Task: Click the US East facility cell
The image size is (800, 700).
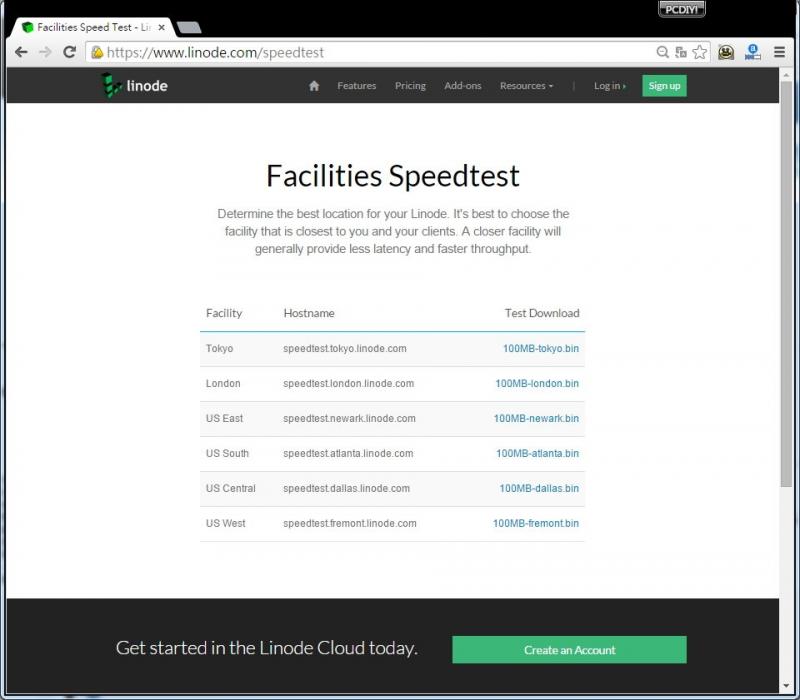Action: pyautogui.click(x=224, y=418)
